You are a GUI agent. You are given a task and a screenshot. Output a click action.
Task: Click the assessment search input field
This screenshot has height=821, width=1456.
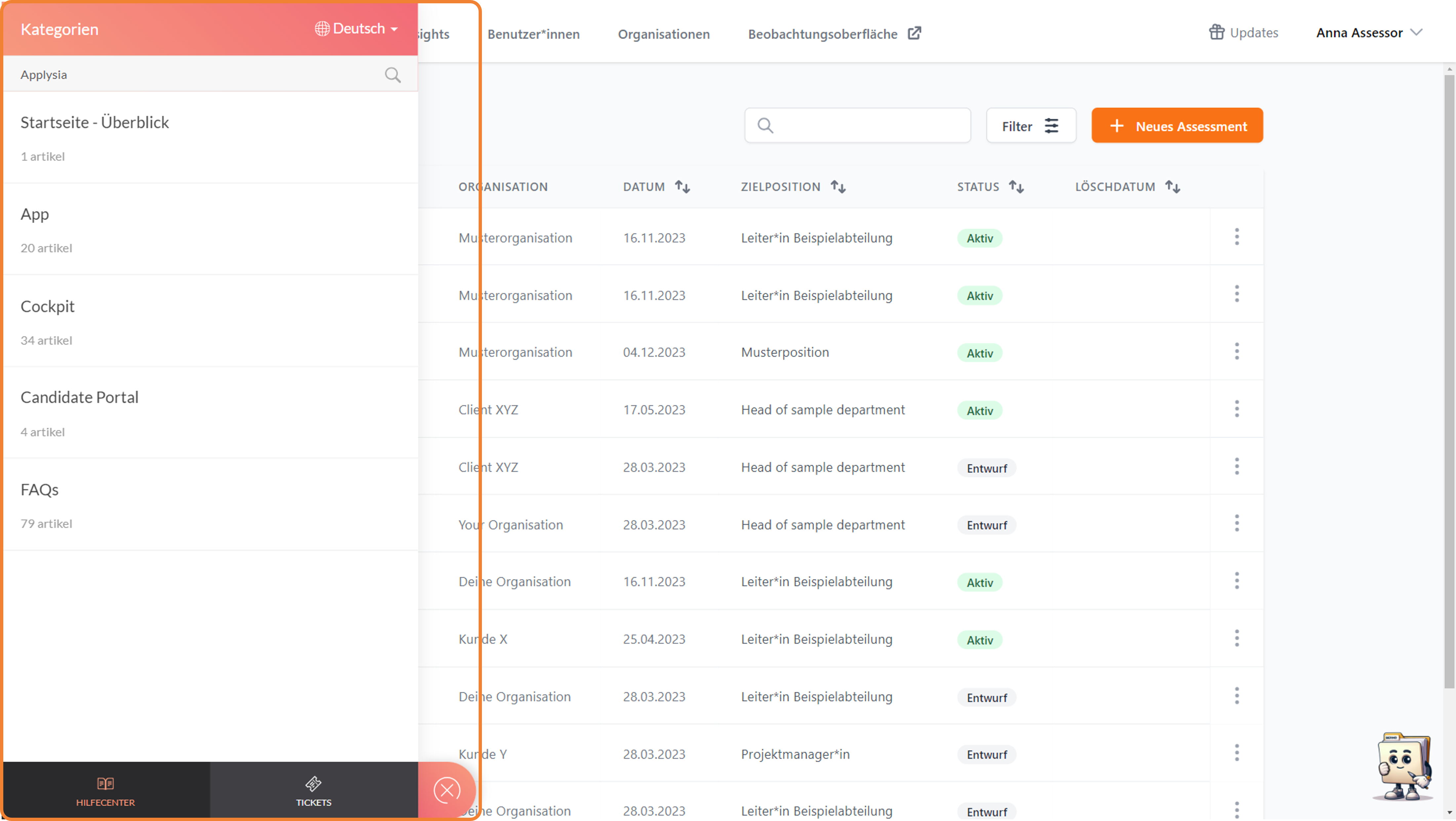click(x=857, y=126)
